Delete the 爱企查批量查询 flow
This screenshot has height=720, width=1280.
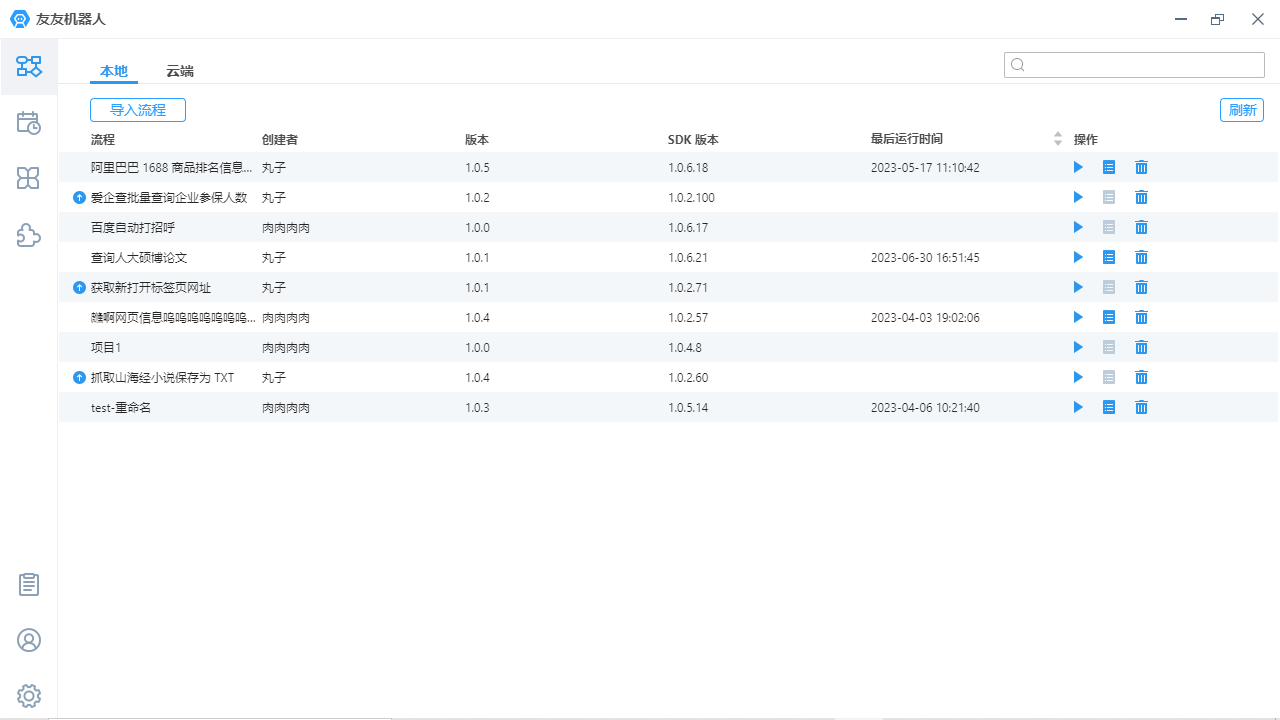1141,197
